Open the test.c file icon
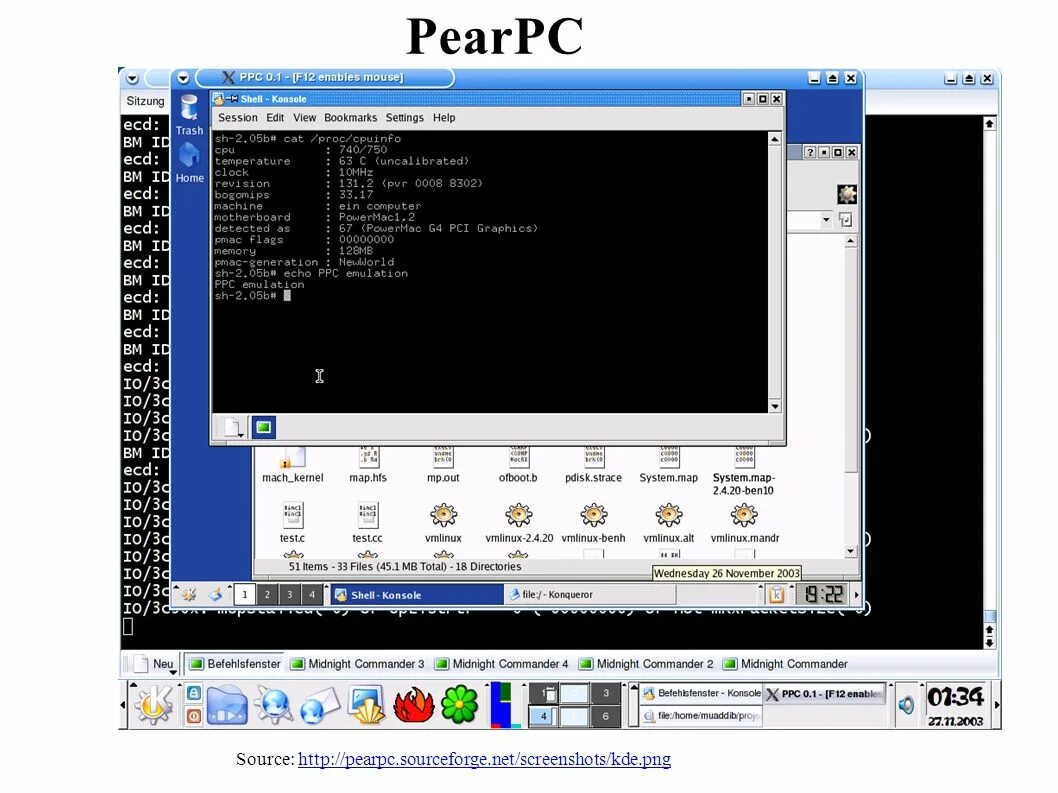The height and width of the screenshot is (793, 1058). click(293, 515)
